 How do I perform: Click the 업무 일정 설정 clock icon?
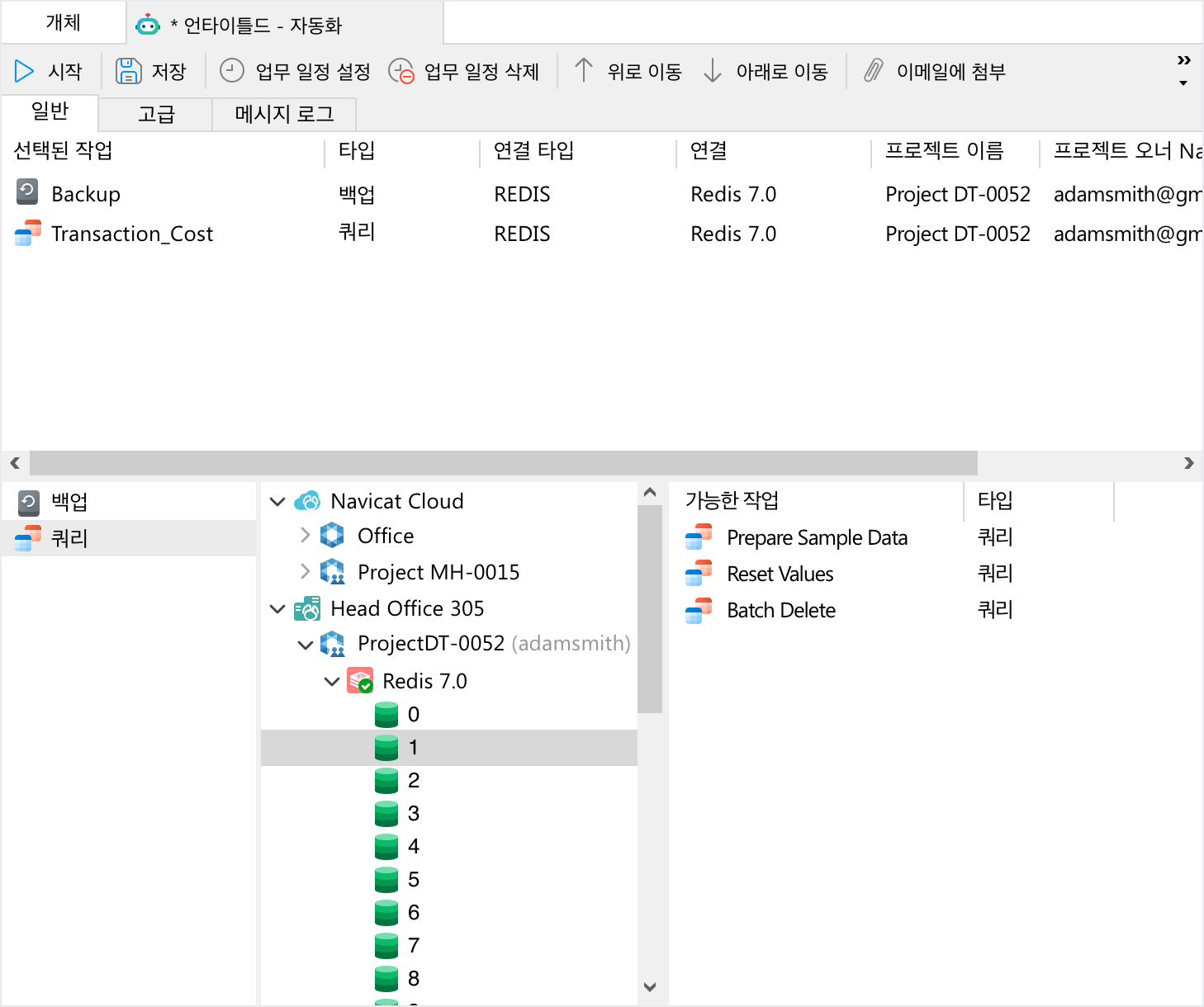pyautogui.click(x=231, y=71)
